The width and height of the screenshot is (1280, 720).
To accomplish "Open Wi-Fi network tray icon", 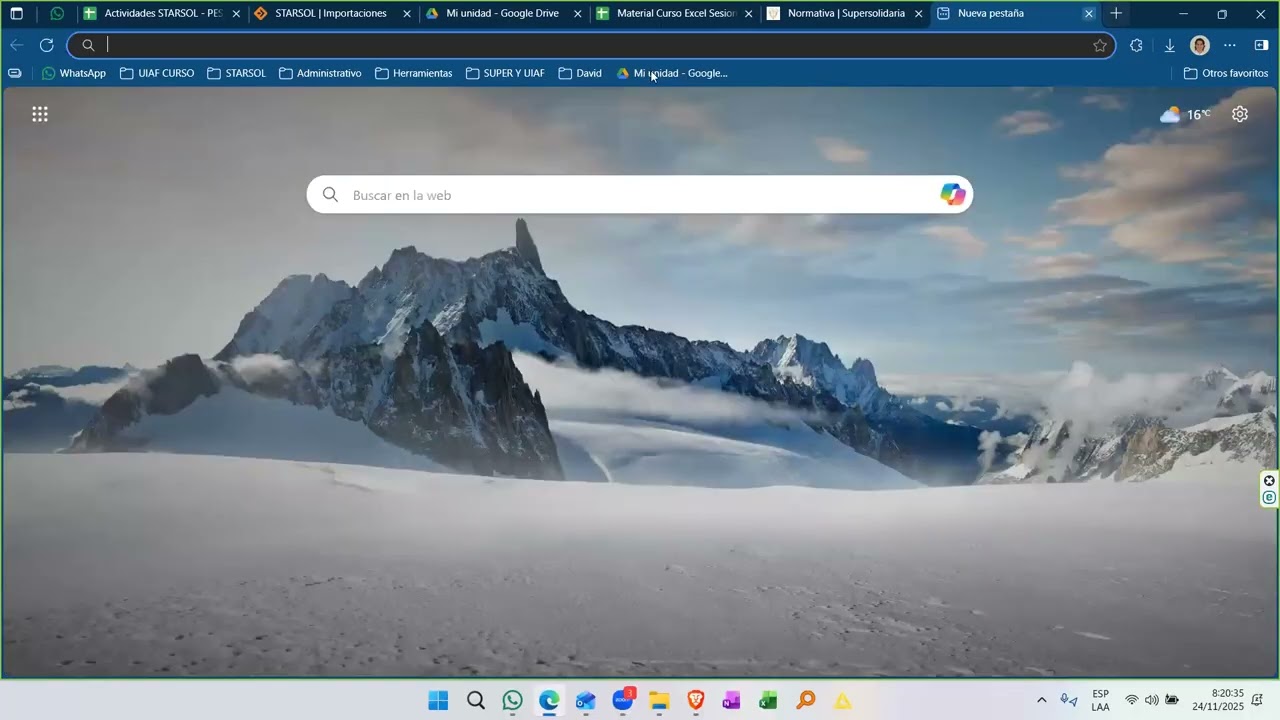I will pos(1132,700).
